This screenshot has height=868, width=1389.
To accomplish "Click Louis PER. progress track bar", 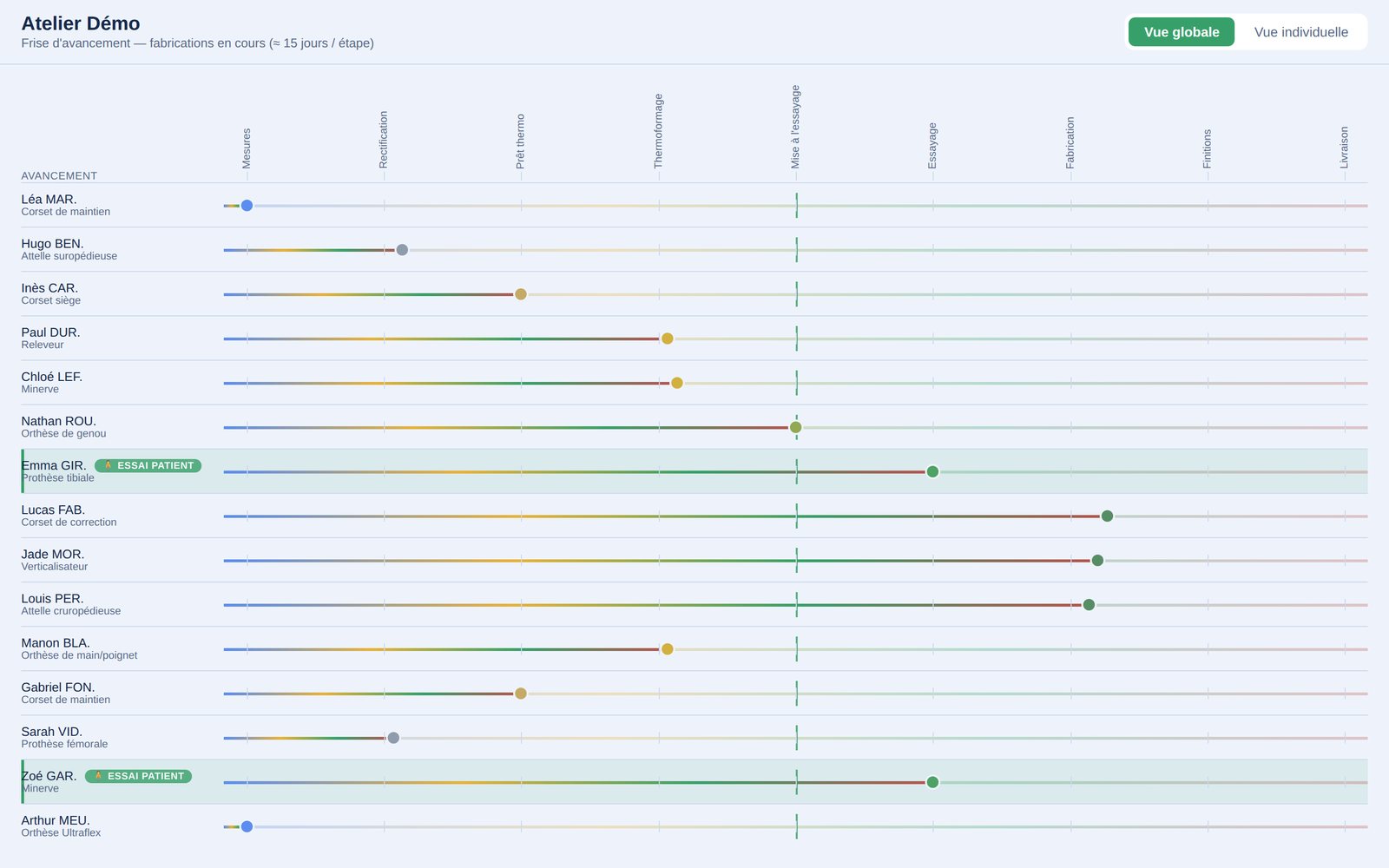I will [x=795, y=605].
